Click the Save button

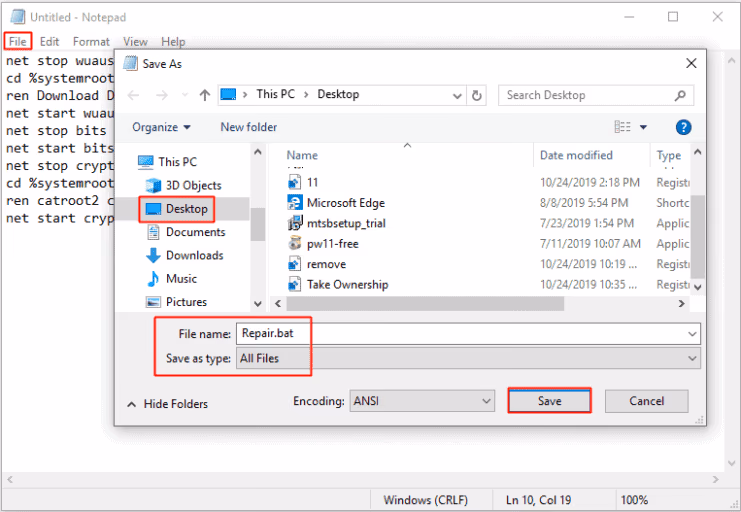(549, 401)
